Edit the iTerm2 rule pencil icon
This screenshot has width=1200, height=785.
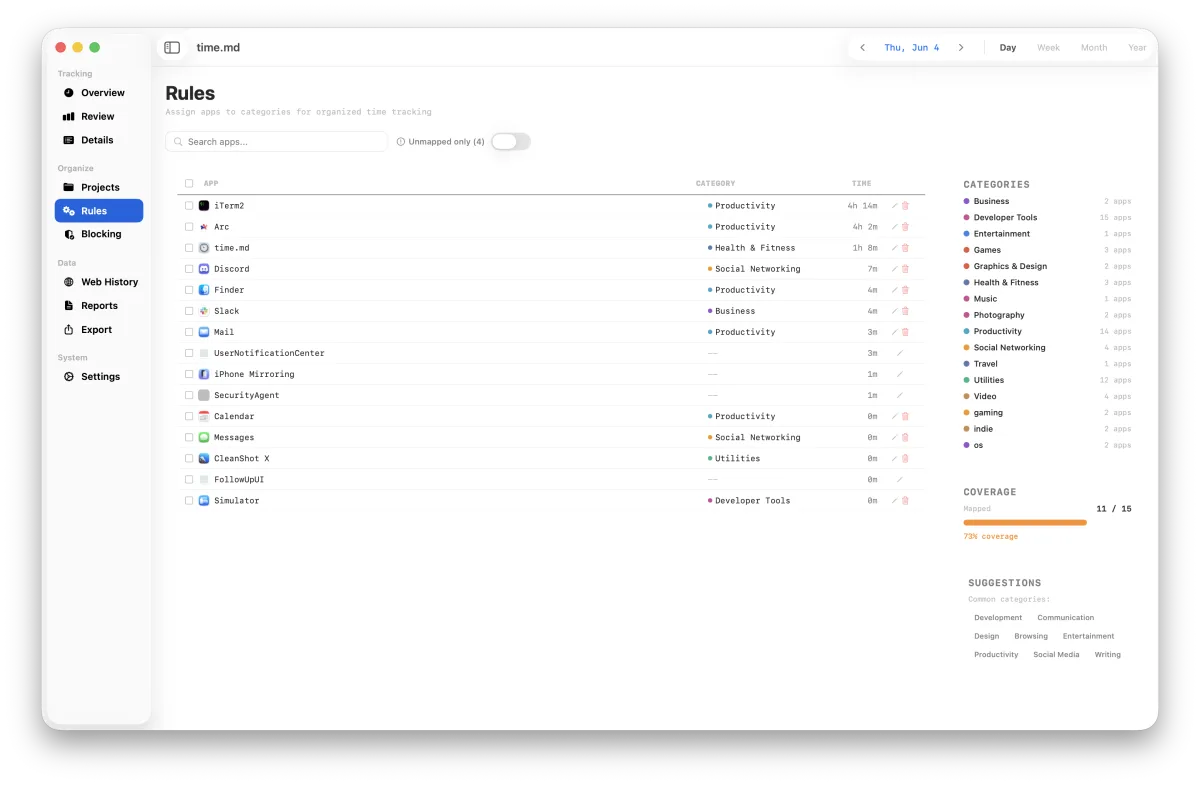pos(895,205)
